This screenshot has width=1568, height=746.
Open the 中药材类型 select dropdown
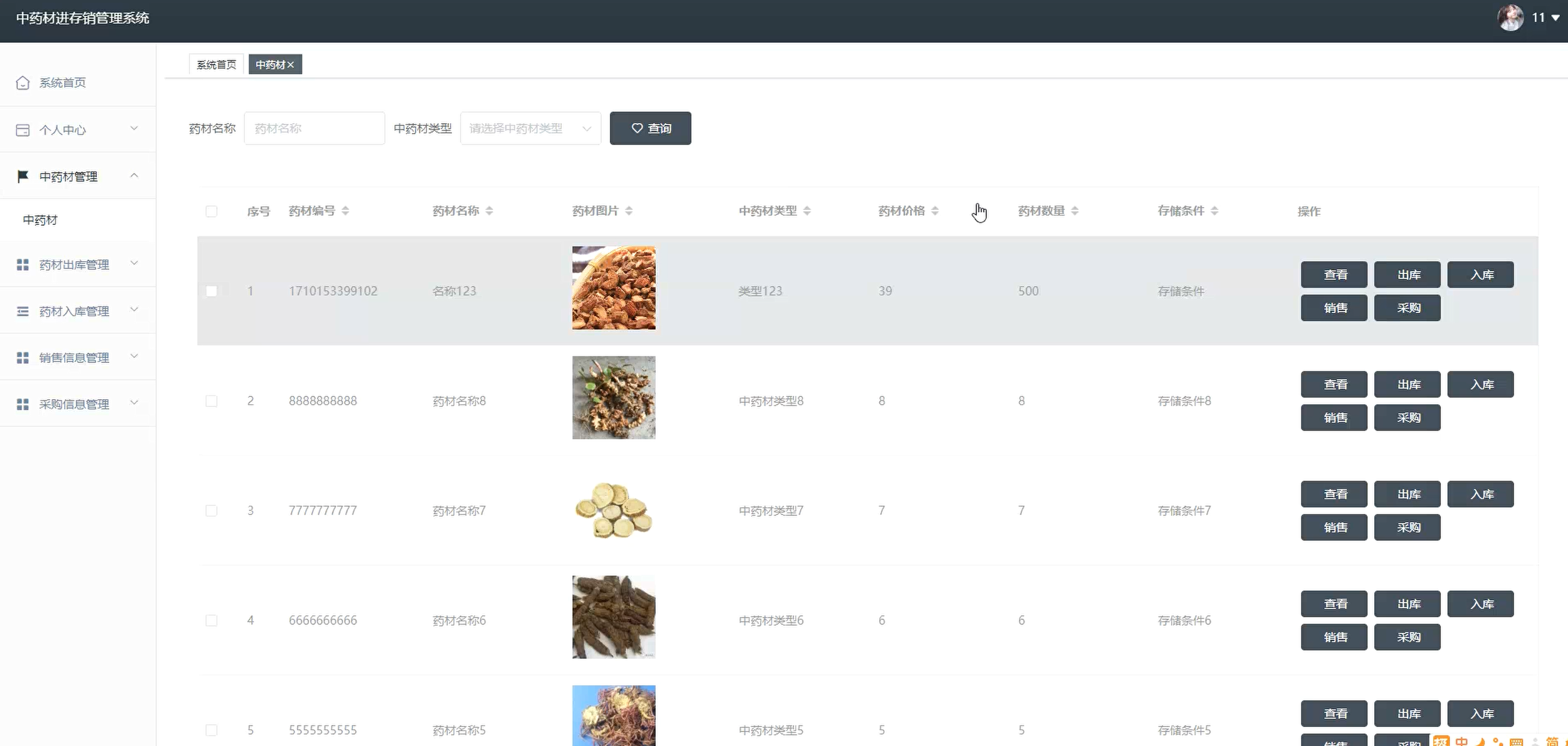pos(531,129)
